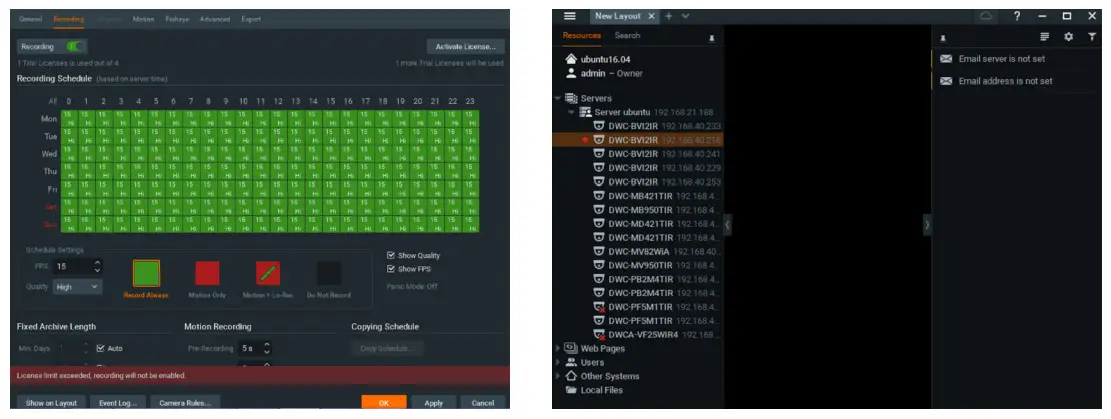Open the layout tabs dropdown chevron
The width and height of the screenshot is (1111, 419).
tap(685, 16)
